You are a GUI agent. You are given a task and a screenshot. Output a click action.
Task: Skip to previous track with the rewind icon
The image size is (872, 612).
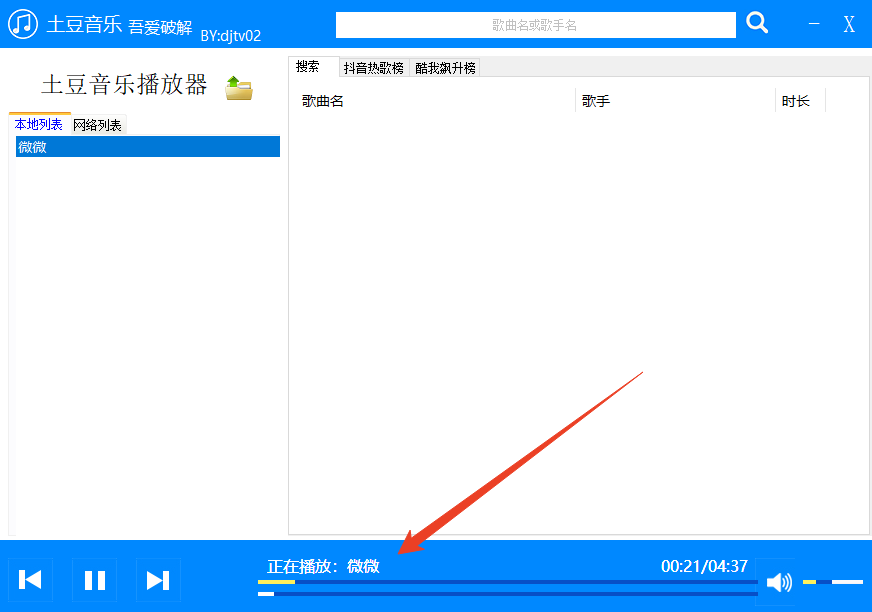coord(30,580)
